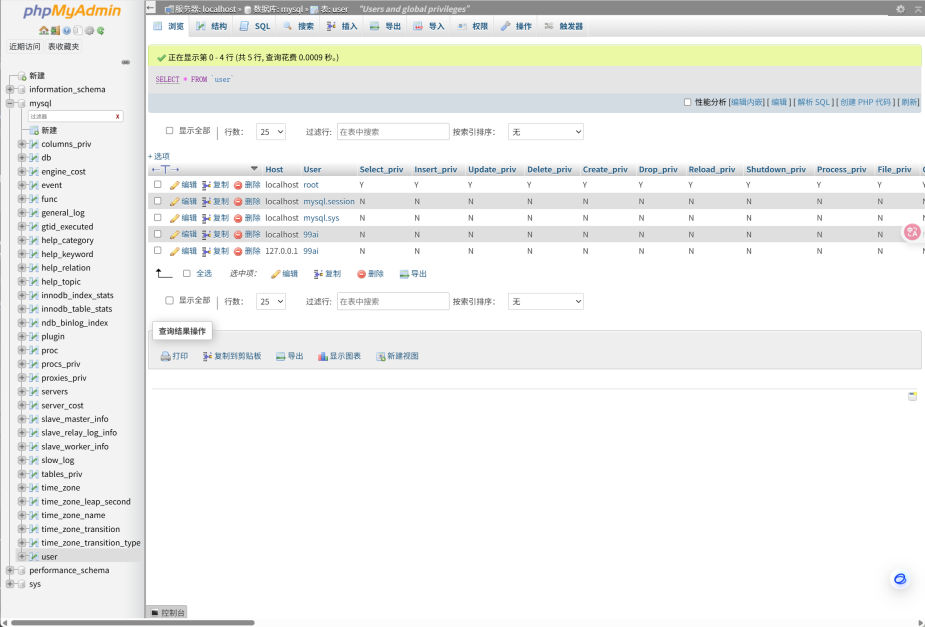Click the bookmark icon at right edge

[913, 396]
